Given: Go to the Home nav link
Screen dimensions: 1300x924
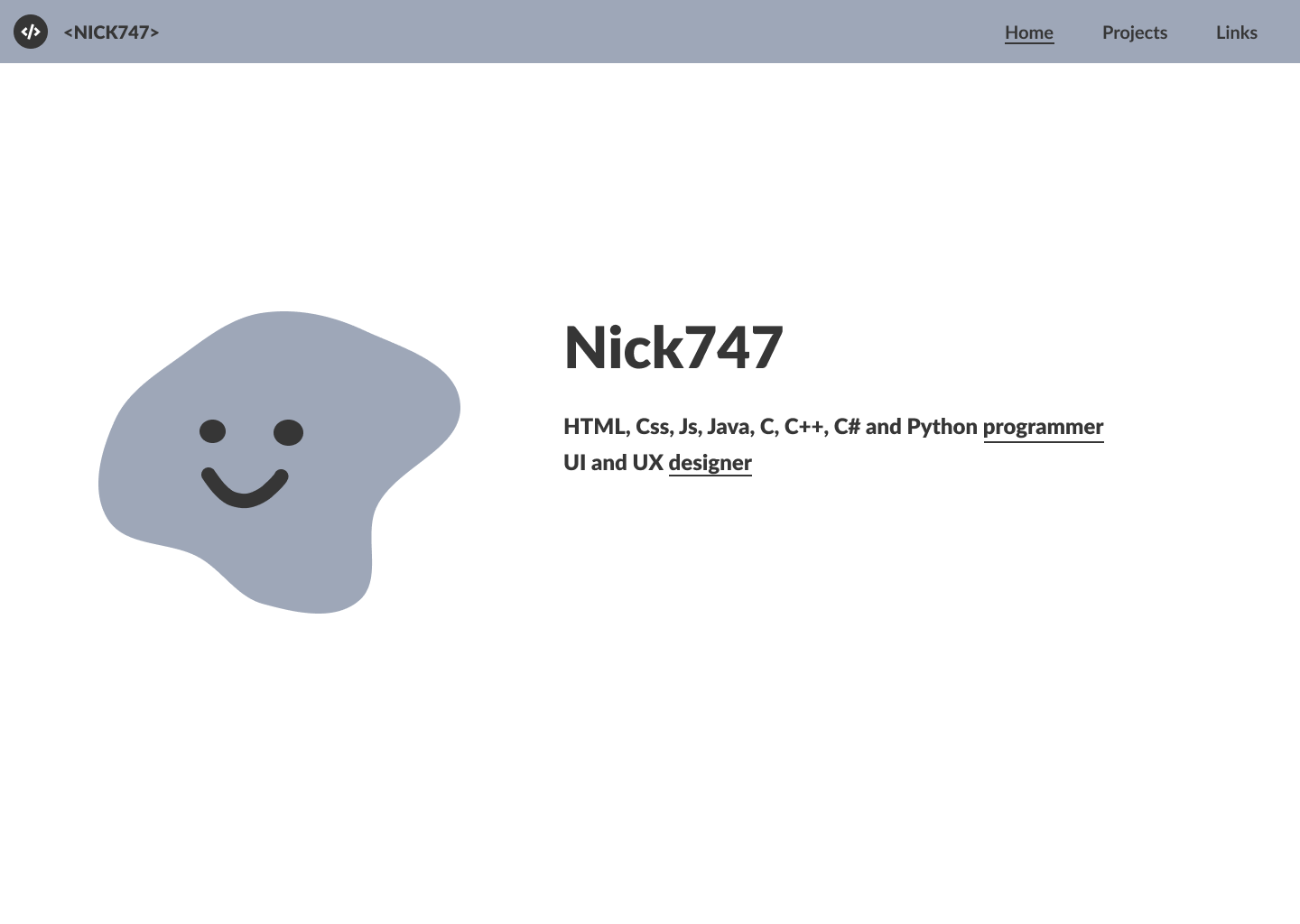Looking at the screenshot, I should (x=1029, y=32).
